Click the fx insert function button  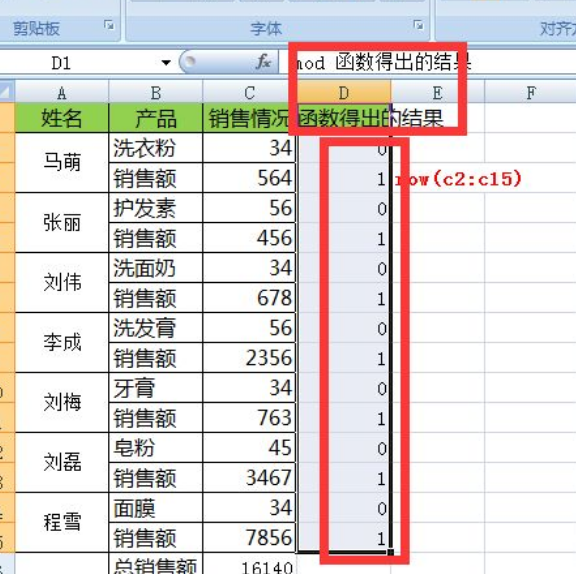click(263, 62)
